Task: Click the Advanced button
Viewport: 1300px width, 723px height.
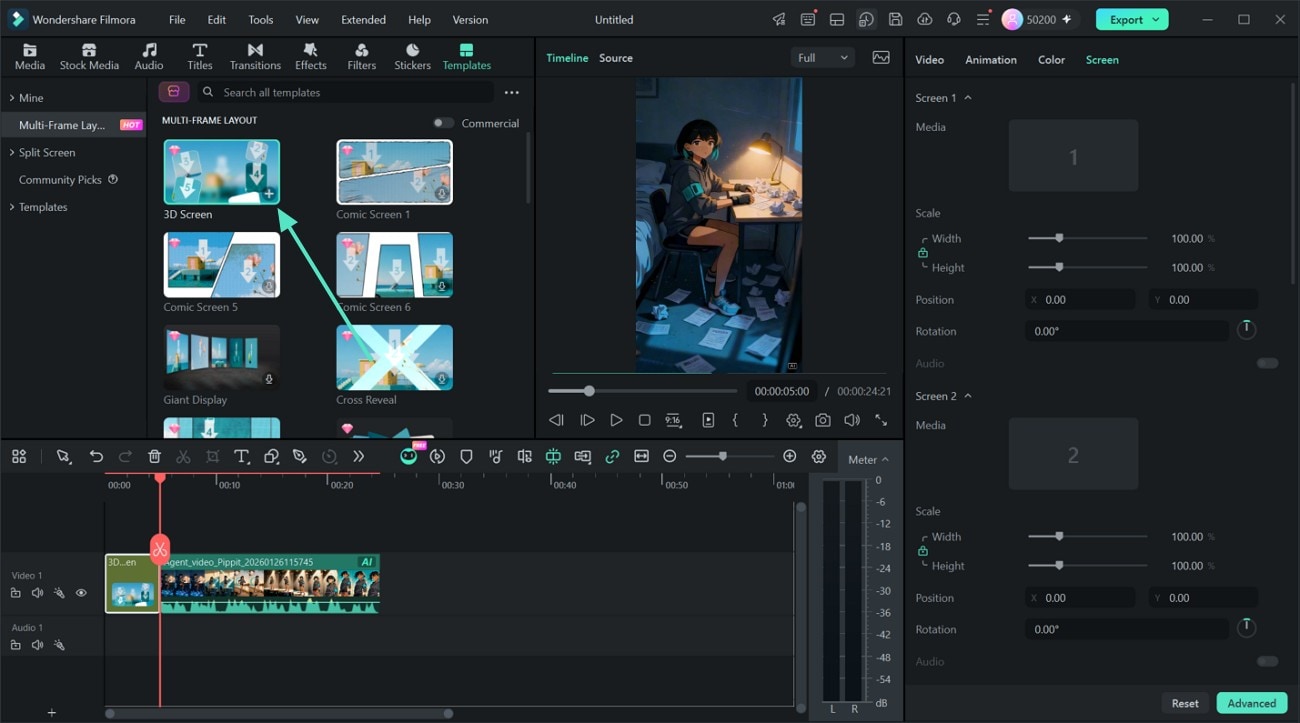Action: click(1251, 703)
